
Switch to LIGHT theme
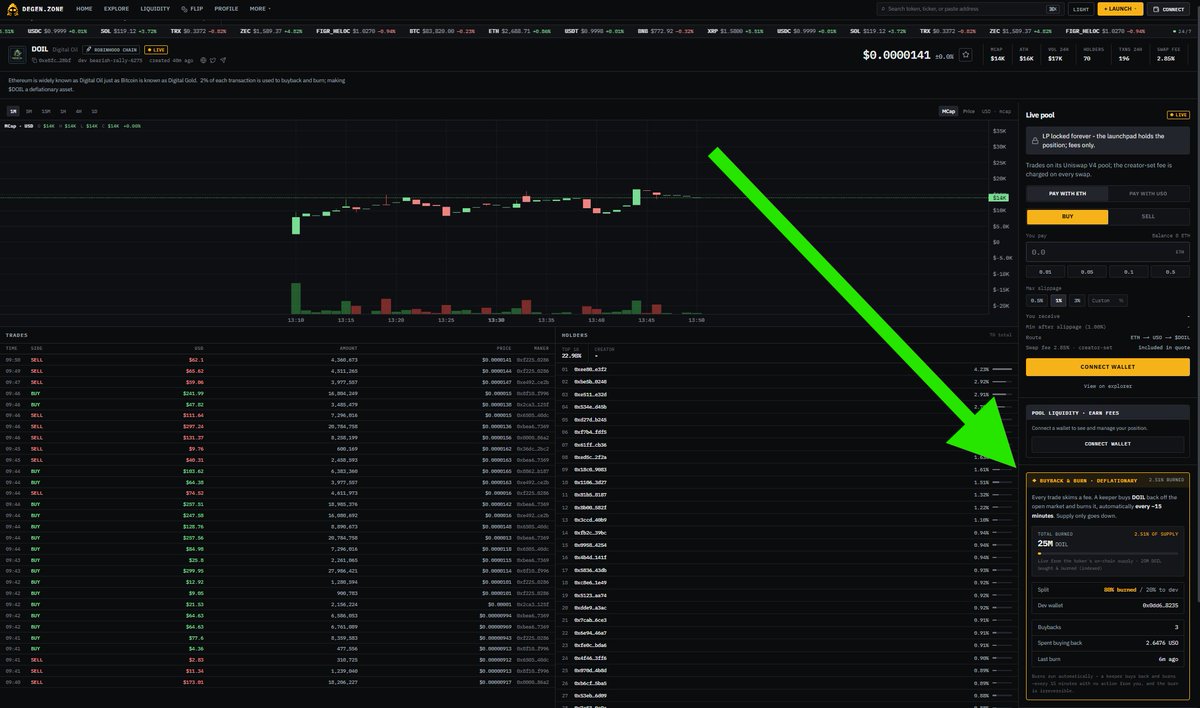[1080, 8]
